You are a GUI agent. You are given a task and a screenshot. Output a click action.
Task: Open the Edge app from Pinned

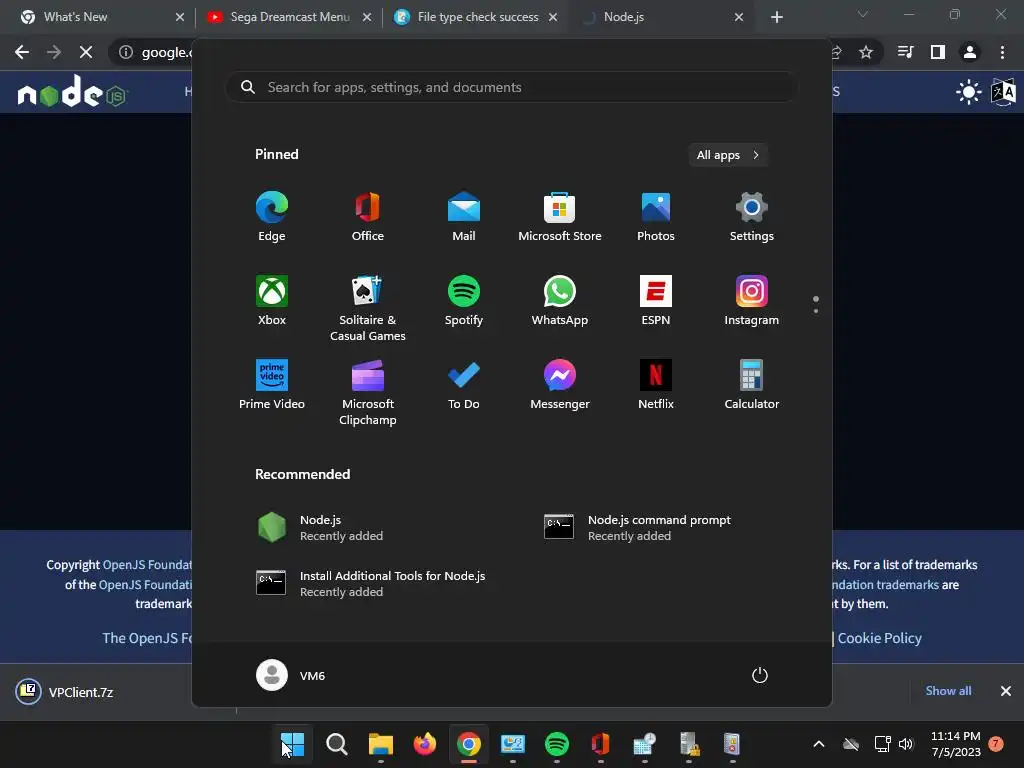[x=272, y=217]
